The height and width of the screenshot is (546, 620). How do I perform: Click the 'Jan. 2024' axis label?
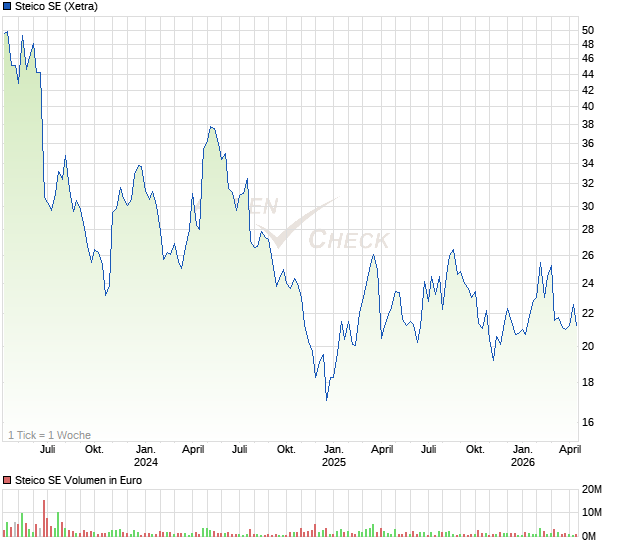[146, 456]
